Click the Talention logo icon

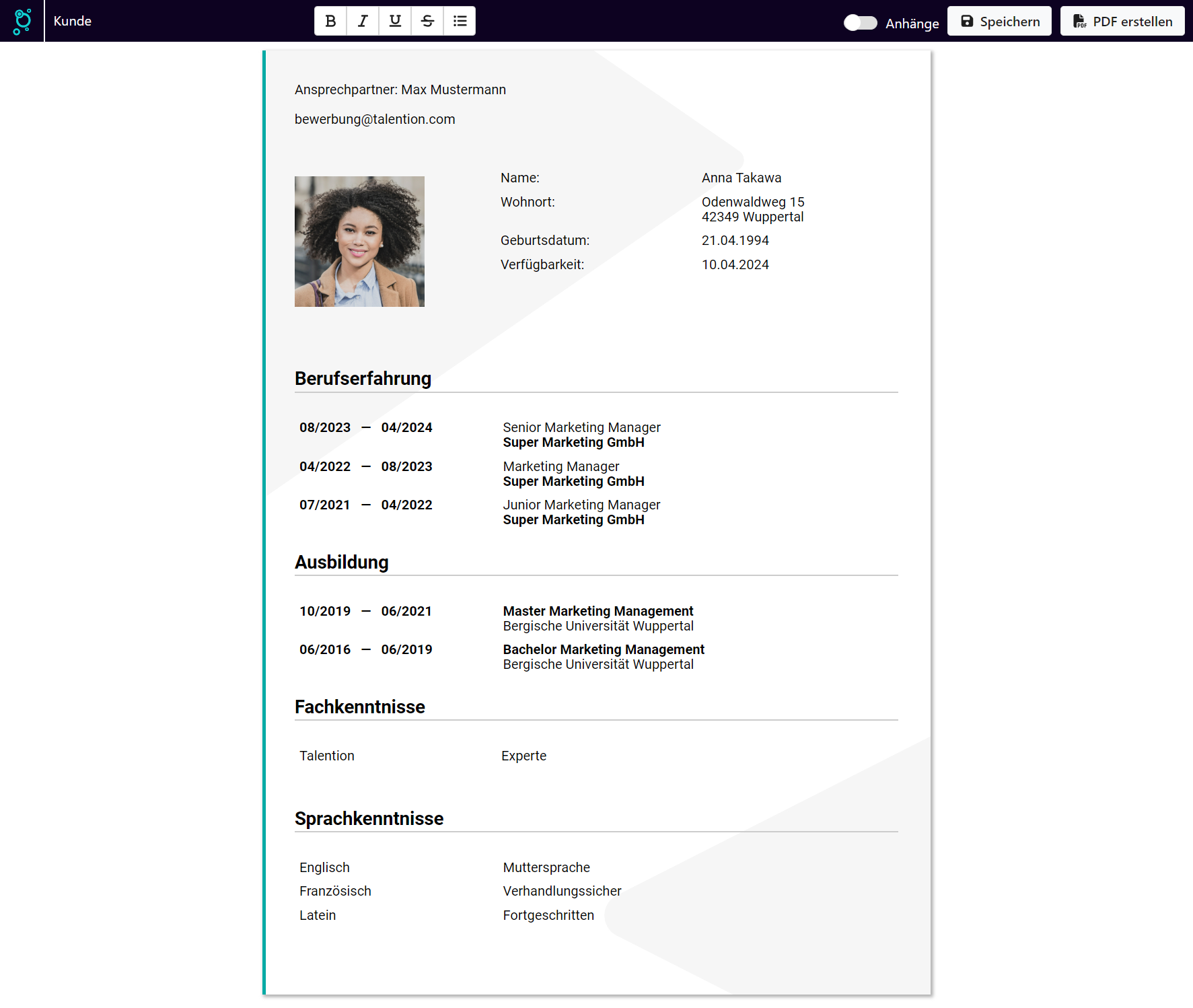[x=22, y=21]
